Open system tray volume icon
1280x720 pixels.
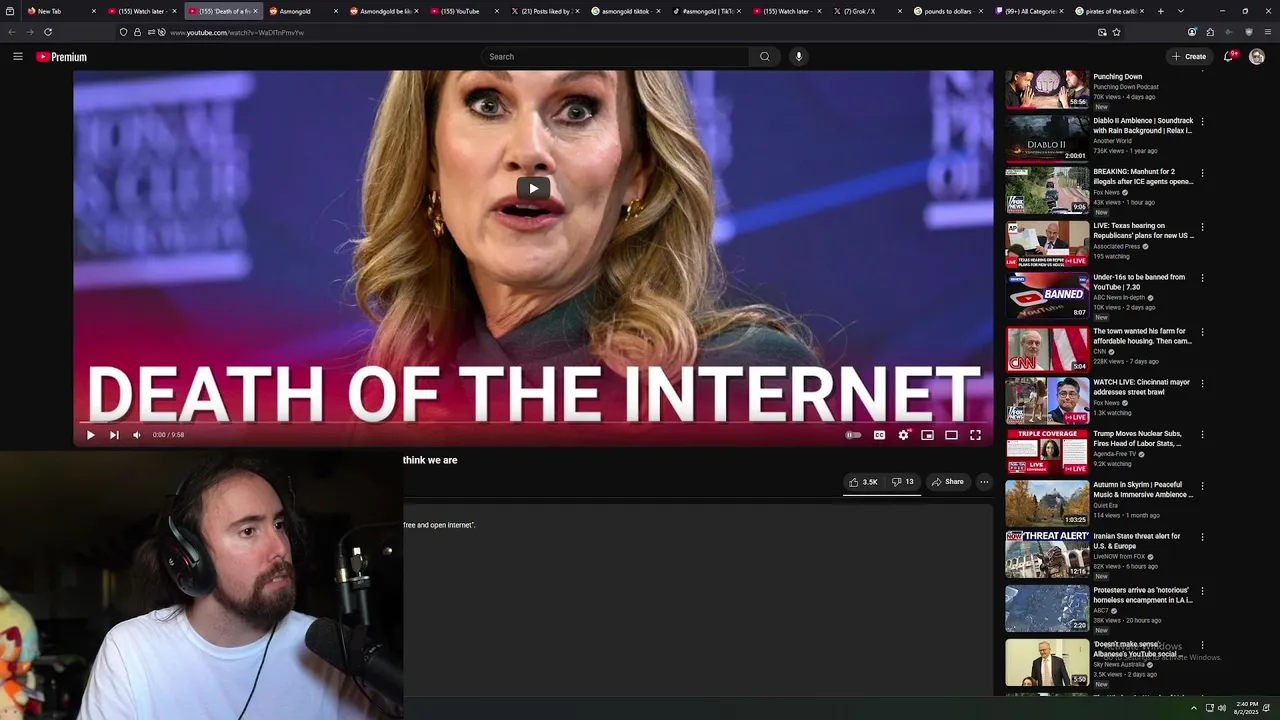coord(1221,708)
